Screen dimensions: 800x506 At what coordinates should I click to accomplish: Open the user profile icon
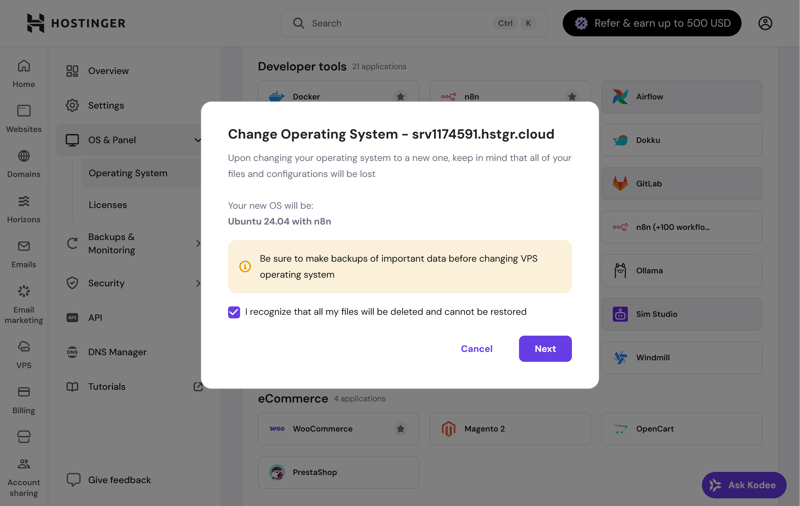click(x=765, y=23)
